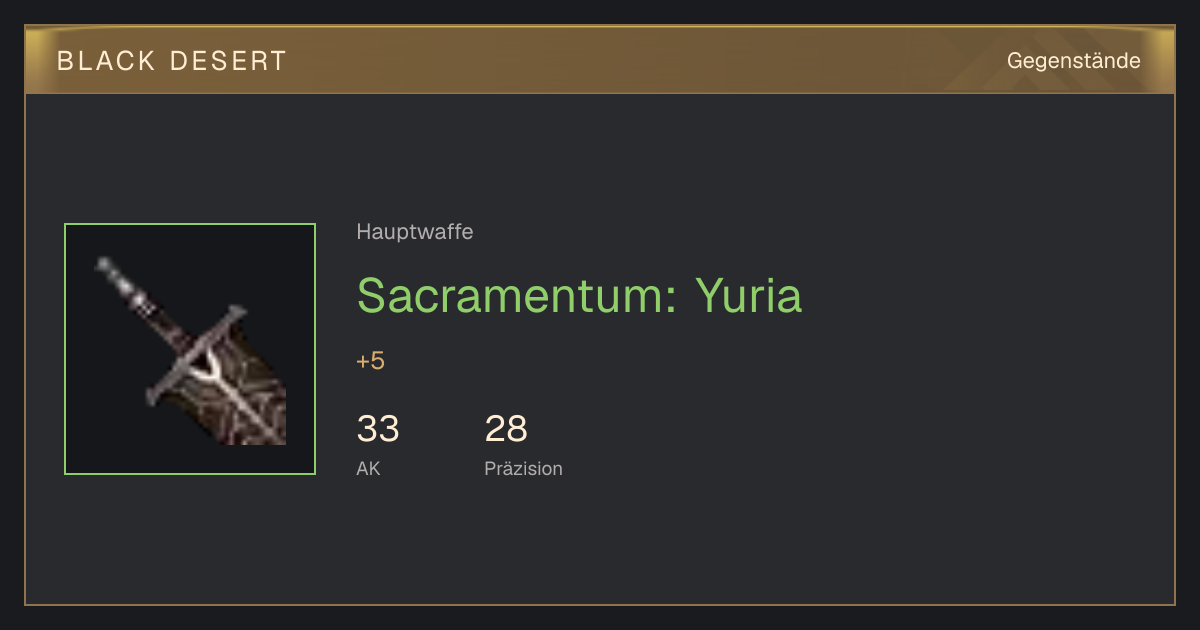Image resolution: width=1200 pixels, height=630 pixels.
Task: Click the Präzision value 28
Action: [x=506, y=429]
